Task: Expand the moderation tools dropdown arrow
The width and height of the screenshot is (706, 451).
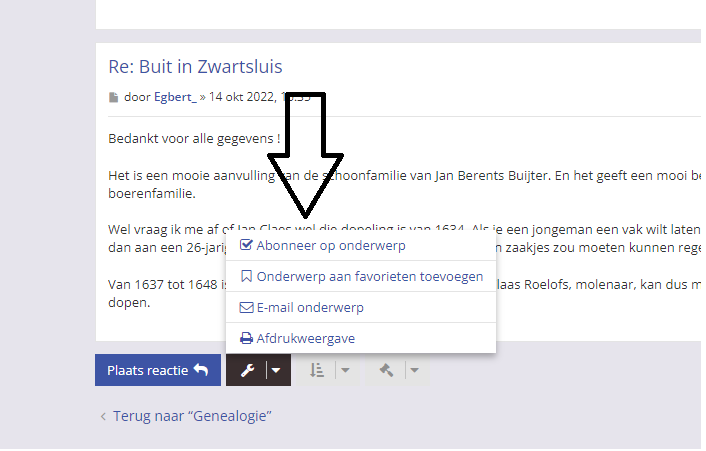Action: pyautogui.click(x=415, y=371)
